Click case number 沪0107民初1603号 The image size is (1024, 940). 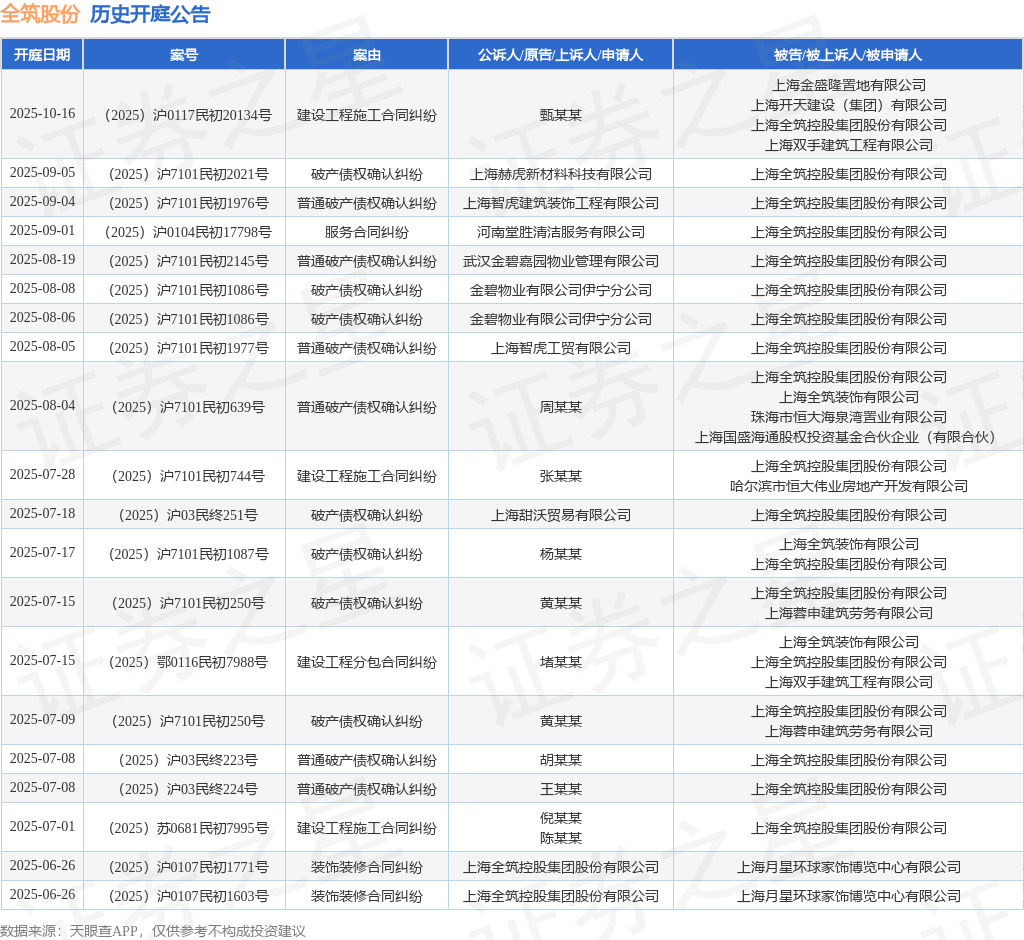(x=188, y=896)
